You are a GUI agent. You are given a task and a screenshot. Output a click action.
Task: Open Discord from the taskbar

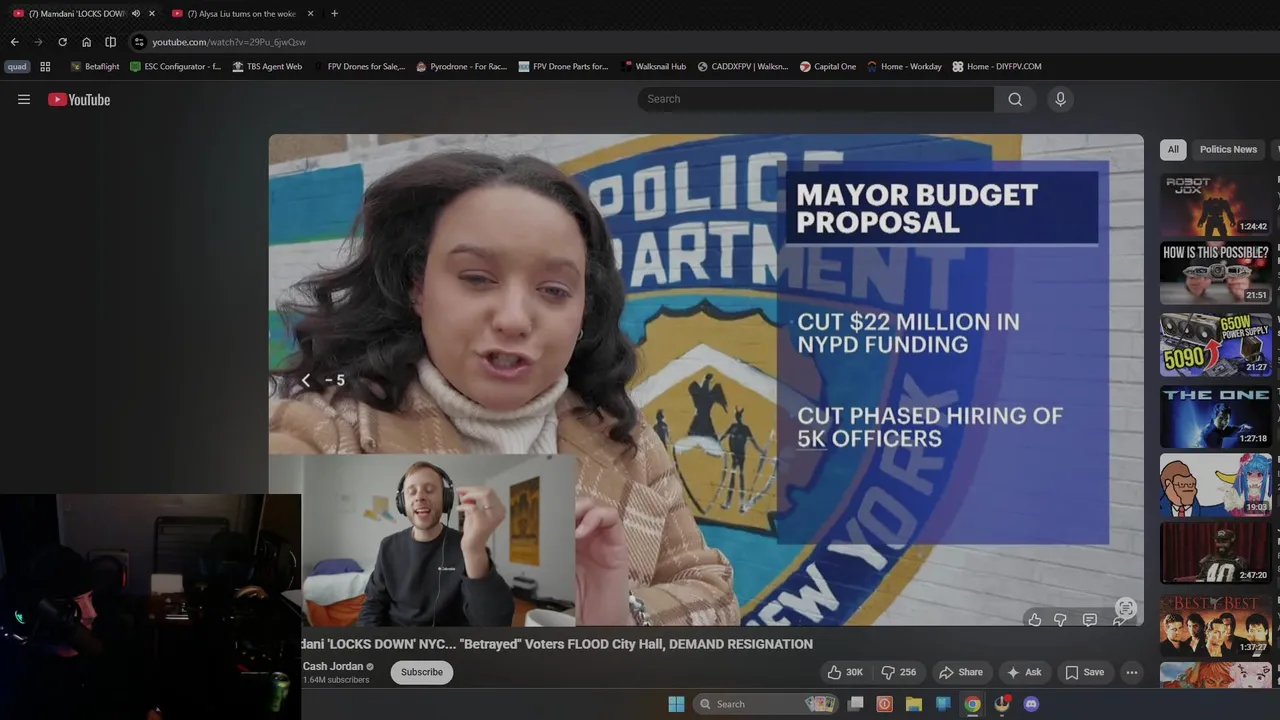[1031, 704]
